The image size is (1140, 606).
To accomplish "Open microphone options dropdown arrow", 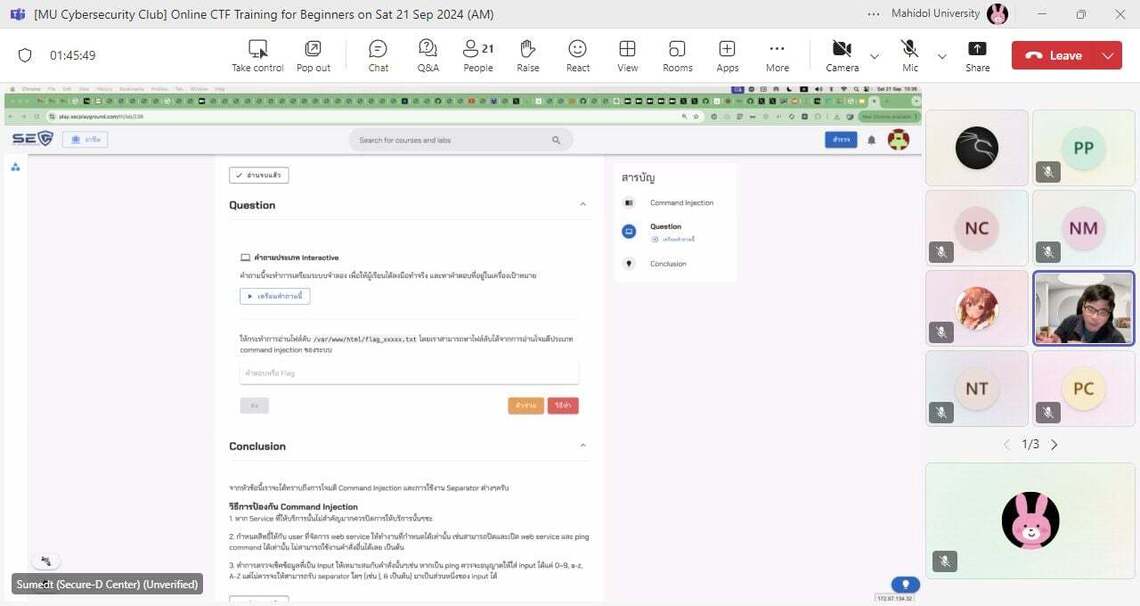I will click(941, 56).
